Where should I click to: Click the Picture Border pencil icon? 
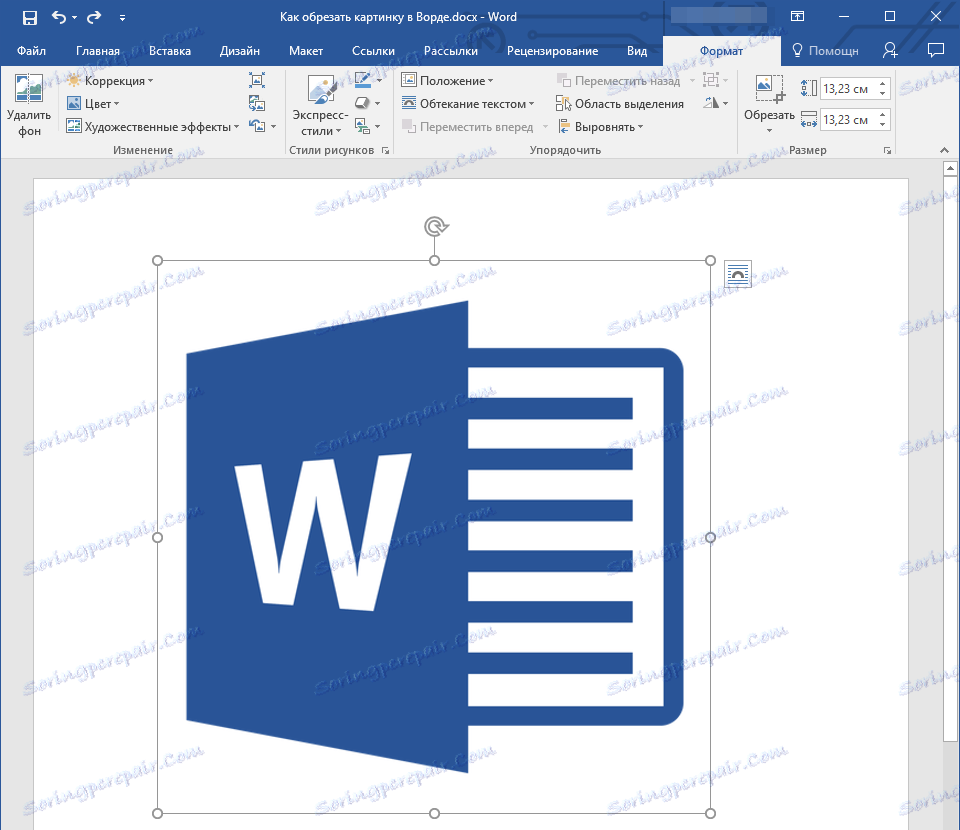pos(362,80)
